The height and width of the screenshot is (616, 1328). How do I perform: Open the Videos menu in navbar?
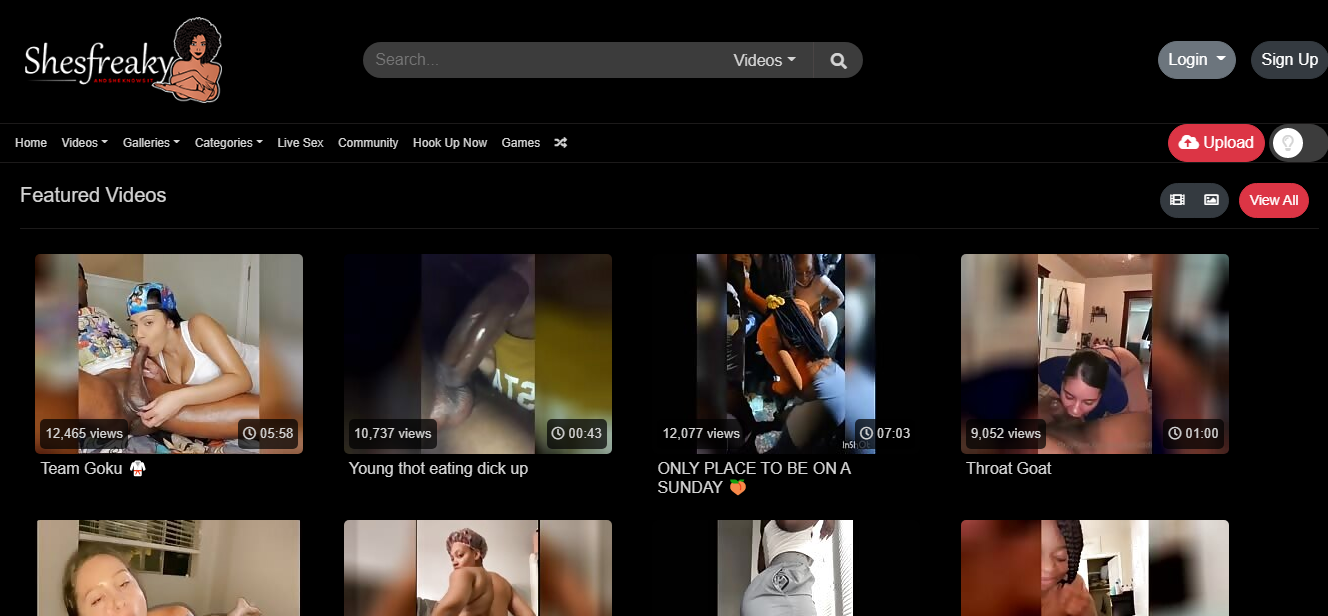[x=84, y=143]
